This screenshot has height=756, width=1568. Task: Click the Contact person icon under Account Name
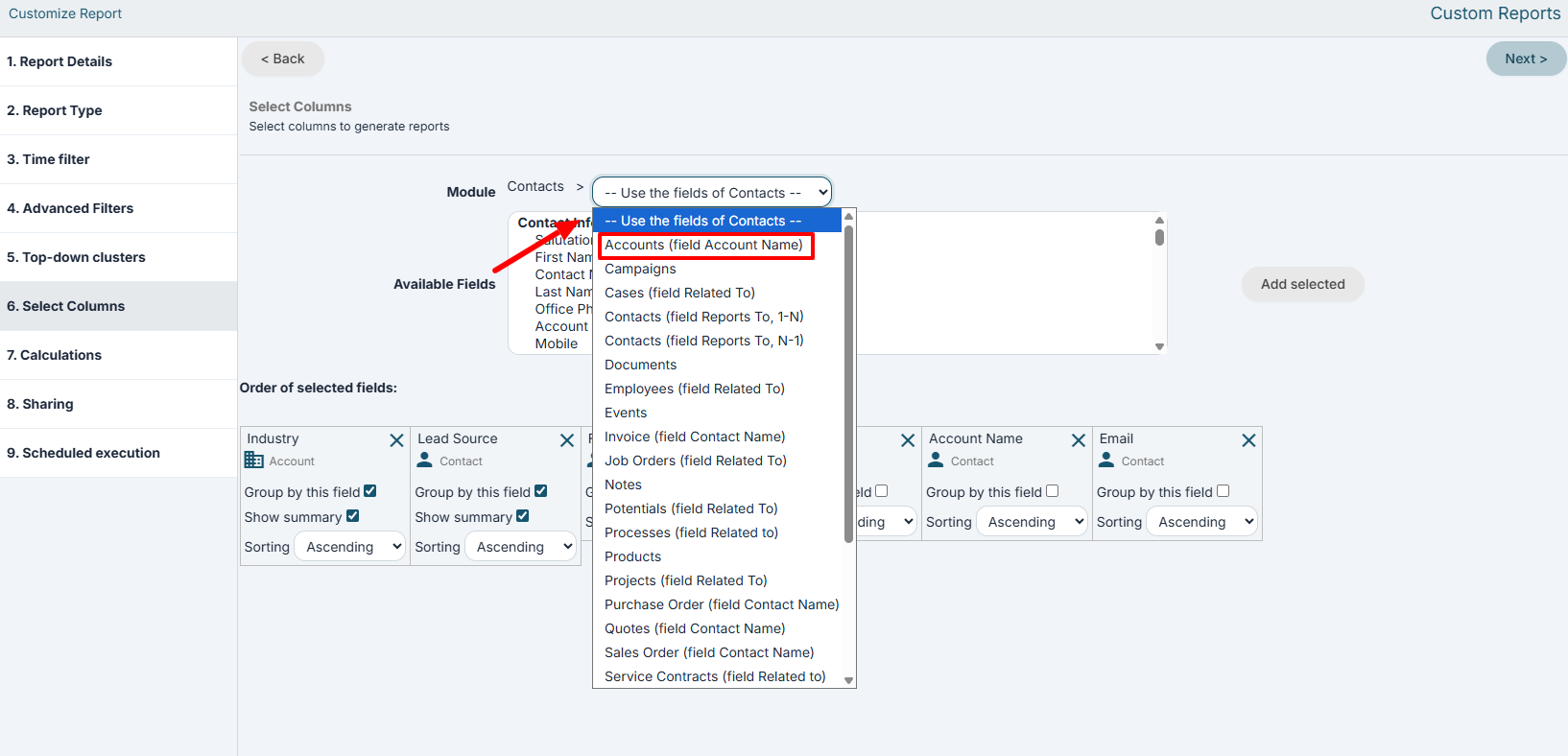point(937,461)
